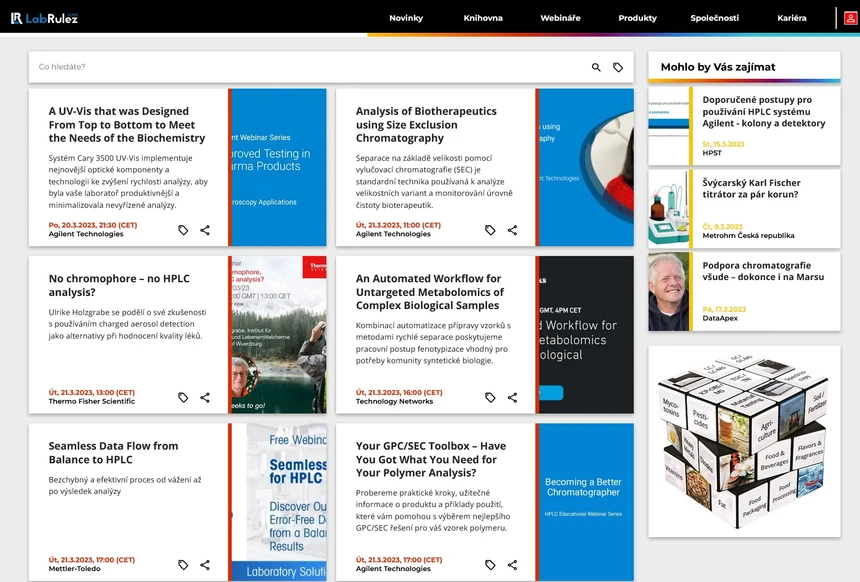Image resolution: width=860 pixels, height=582 pixels.
Task: Share the No chromophore webinar card
Action: click(205, 398)
